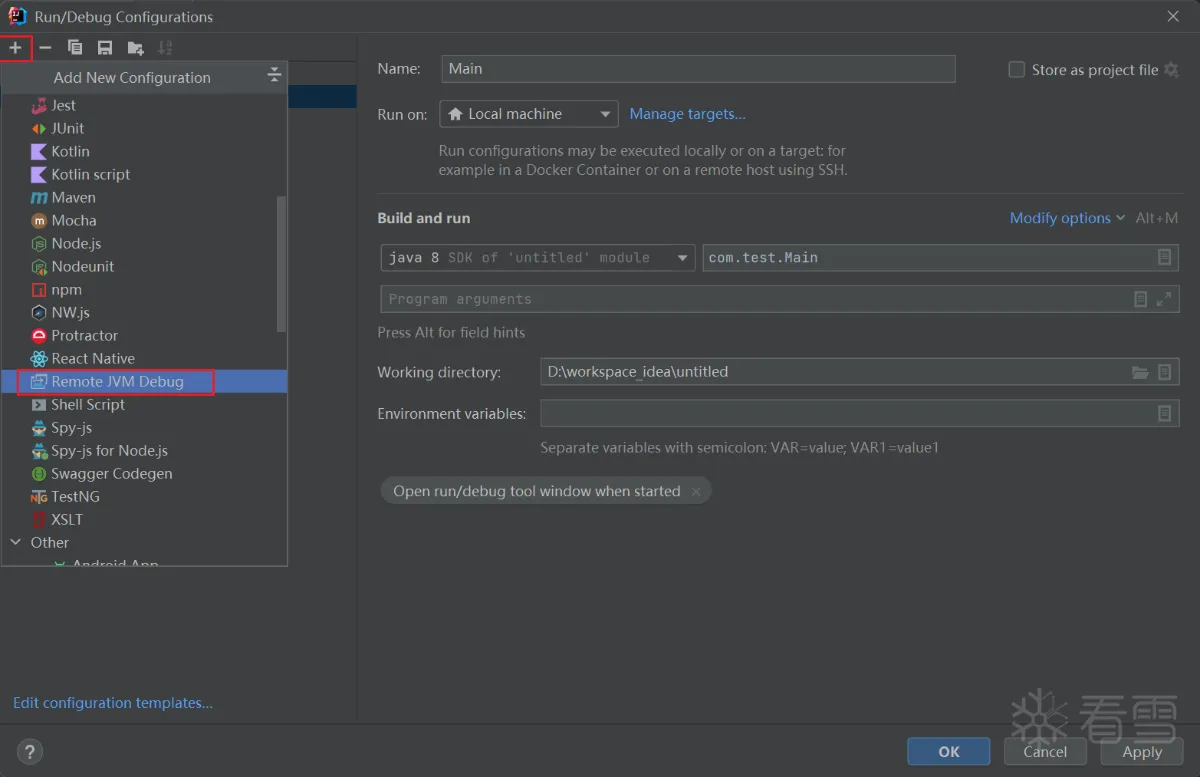Click the expand Program arguments field icon
This screenshot has width=1200, height=777.
pos(1164,299)
